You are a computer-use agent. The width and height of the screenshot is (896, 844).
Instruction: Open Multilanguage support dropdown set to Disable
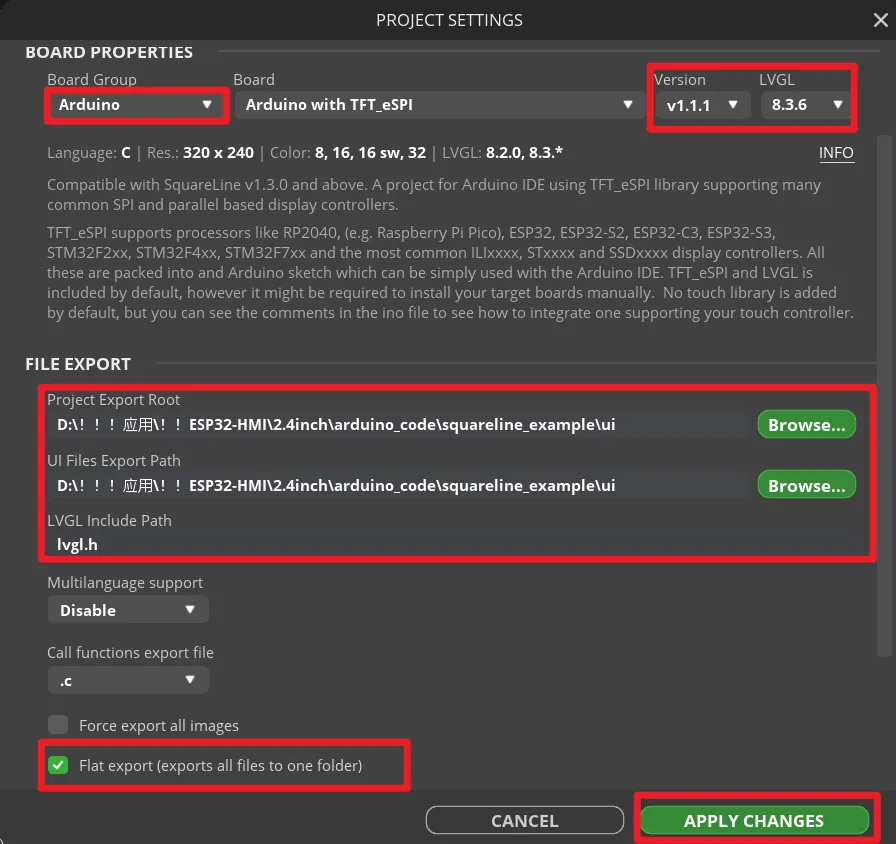coord(128,610)
